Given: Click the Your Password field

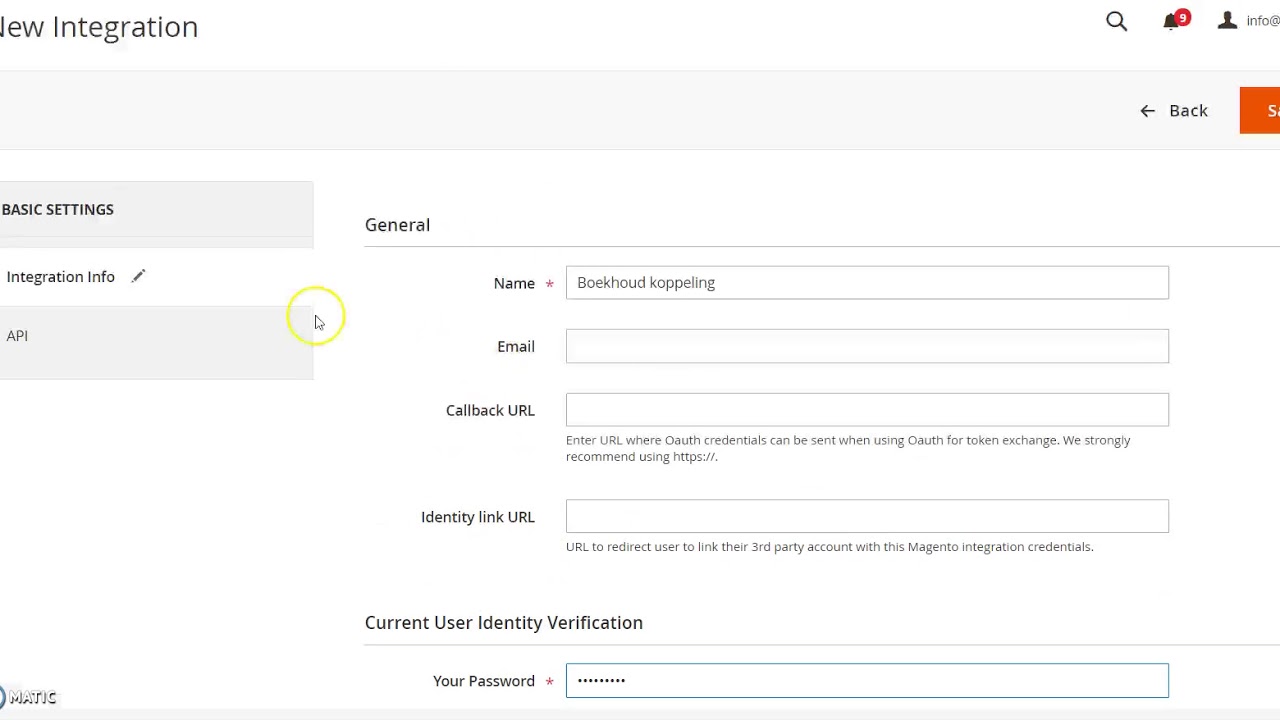Looking at the screenshot, I should [x=867, y=680].
